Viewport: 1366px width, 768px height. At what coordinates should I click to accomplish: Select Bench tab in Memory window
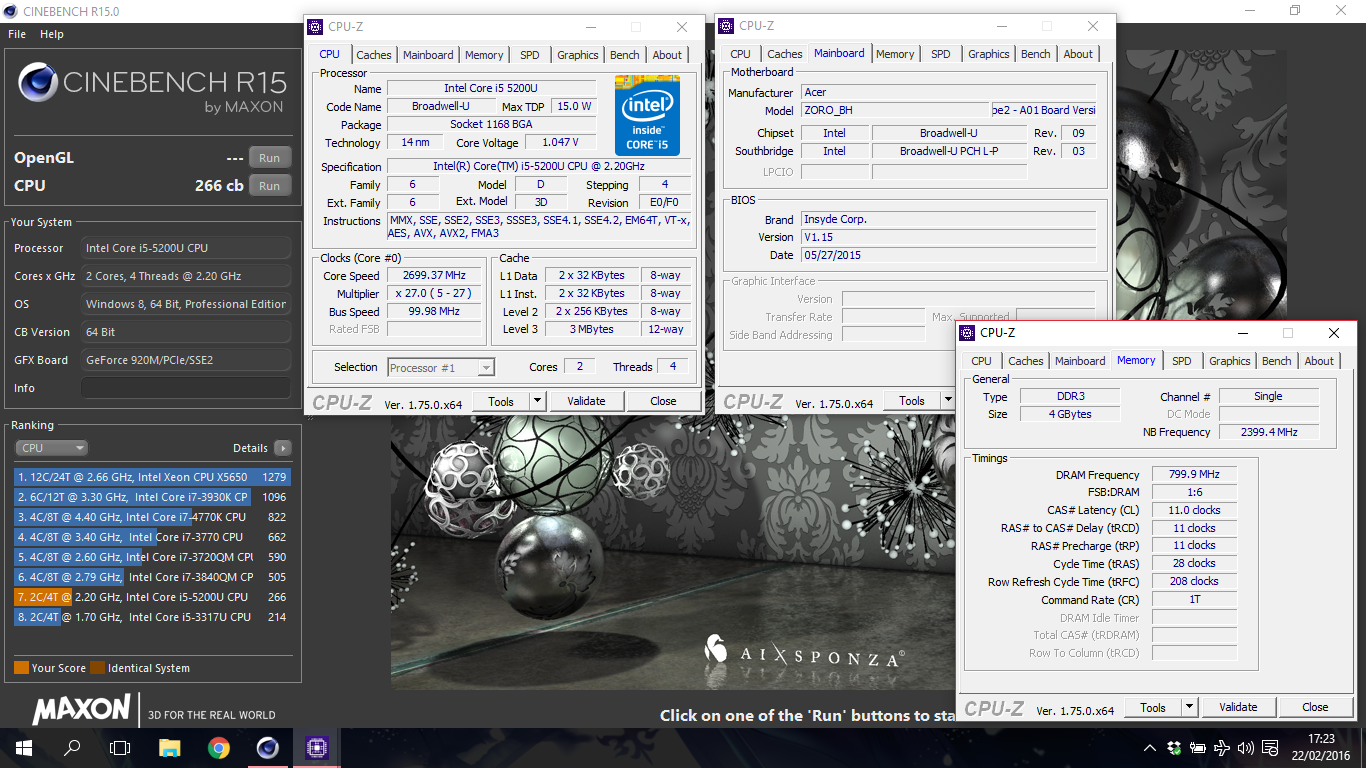click(1277, 361)
